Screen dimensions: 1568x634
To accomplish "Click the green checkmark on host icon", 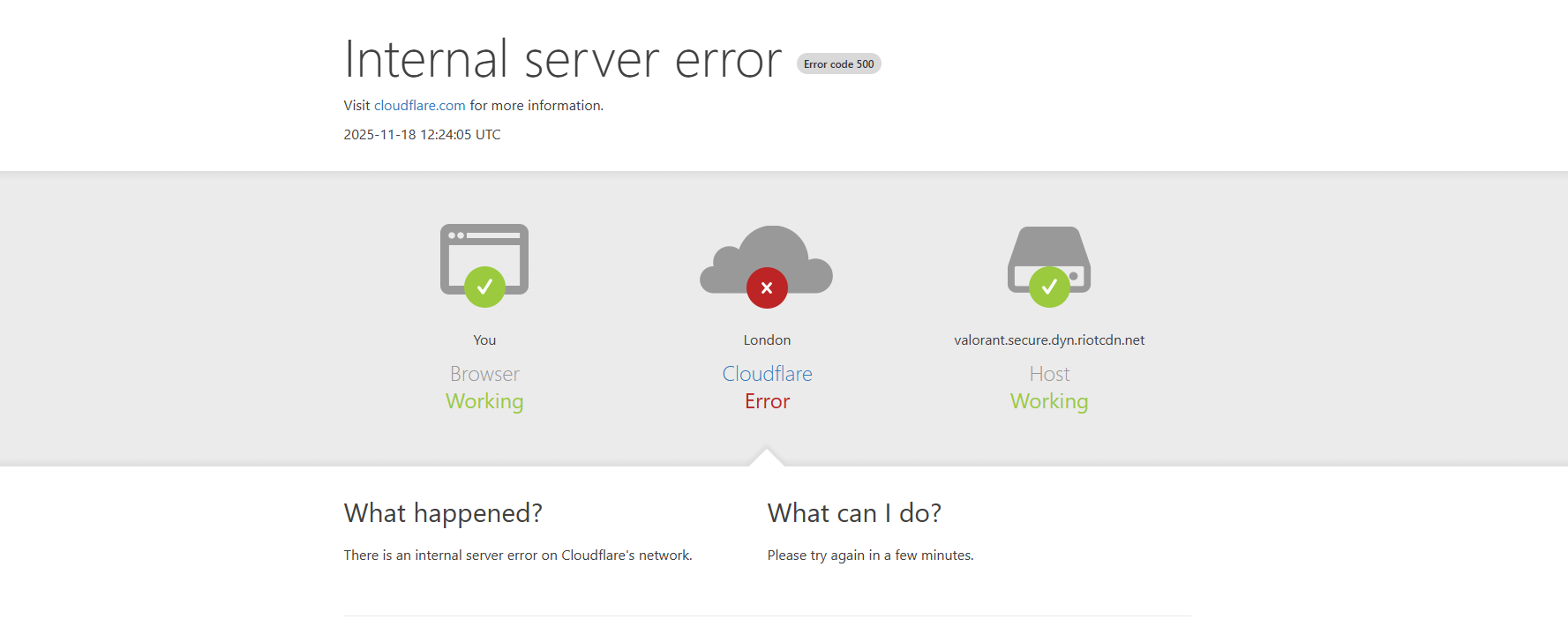I will pos(1049,287).
